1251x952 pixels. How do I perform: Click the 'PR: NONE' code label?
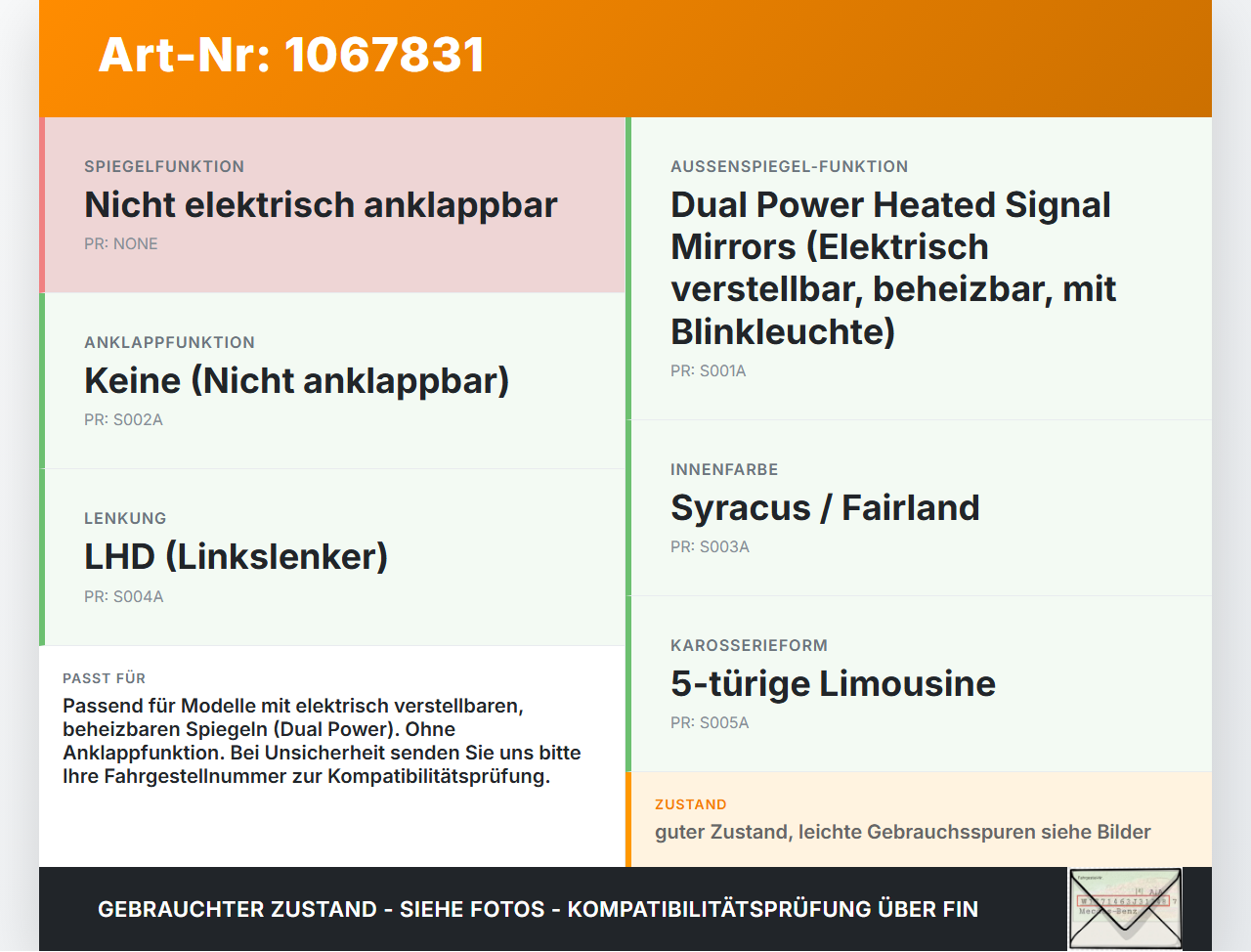[x=121, y=244]
